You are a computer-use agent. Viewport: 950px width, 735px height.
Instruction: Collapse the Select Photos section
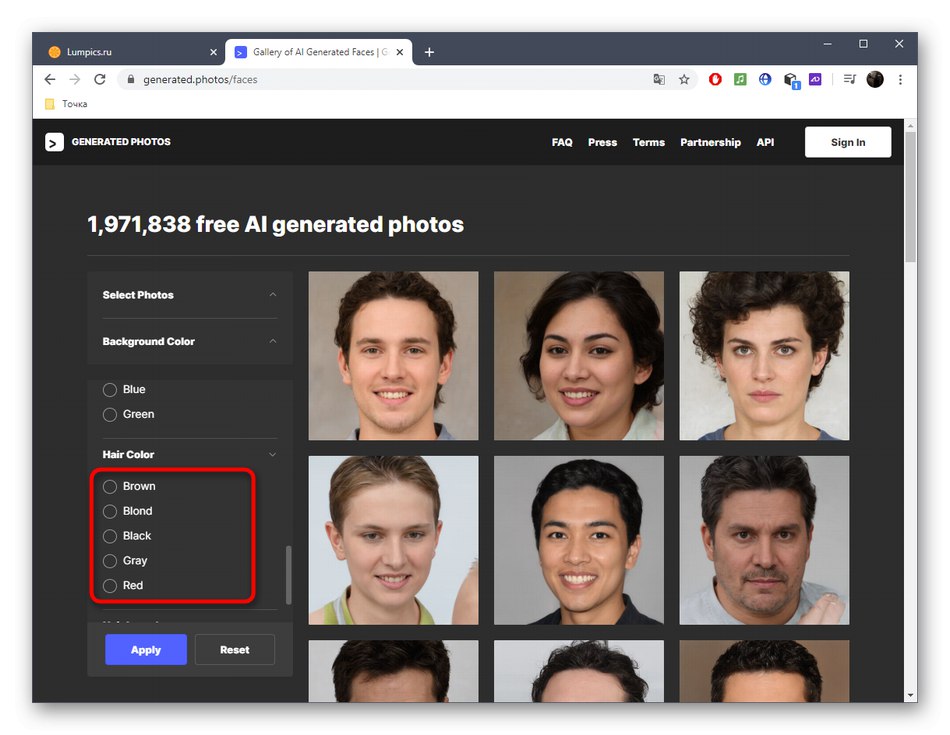tap(273, 295)
